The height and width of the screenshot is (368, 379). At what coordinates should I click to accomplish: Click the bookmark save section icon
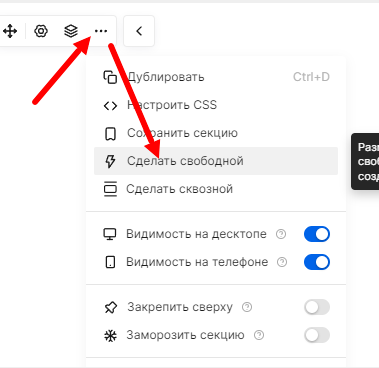point(110,134)
